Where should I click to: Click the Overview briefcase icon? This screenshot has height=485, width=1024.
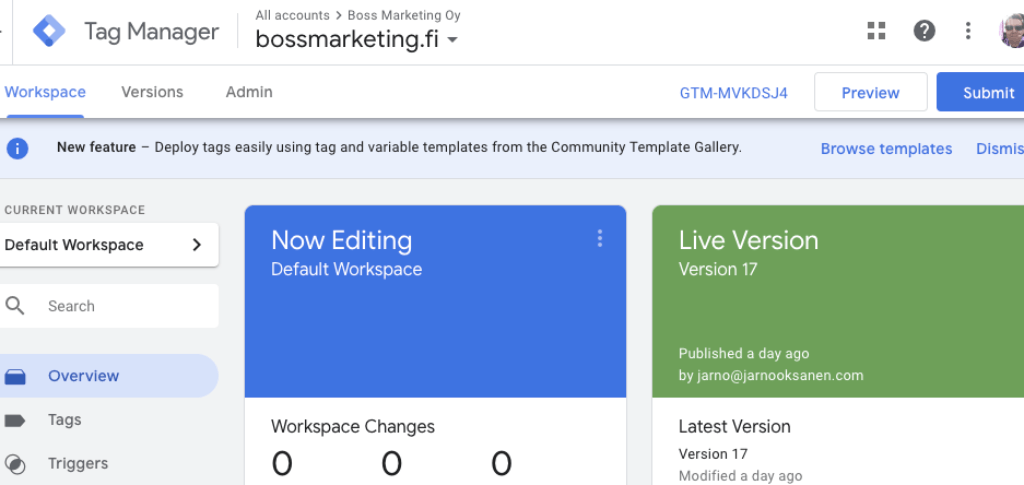15,377
